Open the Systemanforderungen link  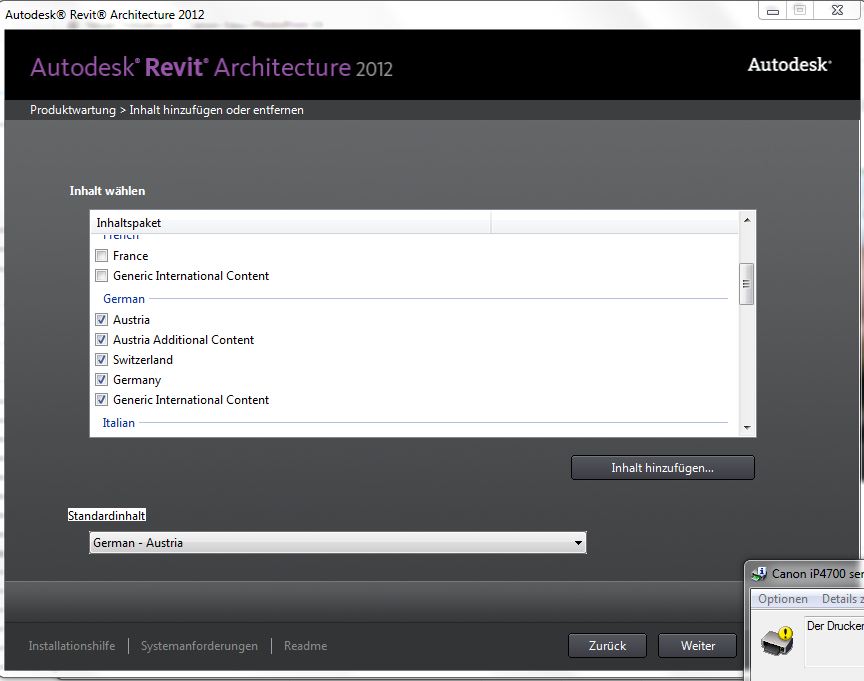199,646
